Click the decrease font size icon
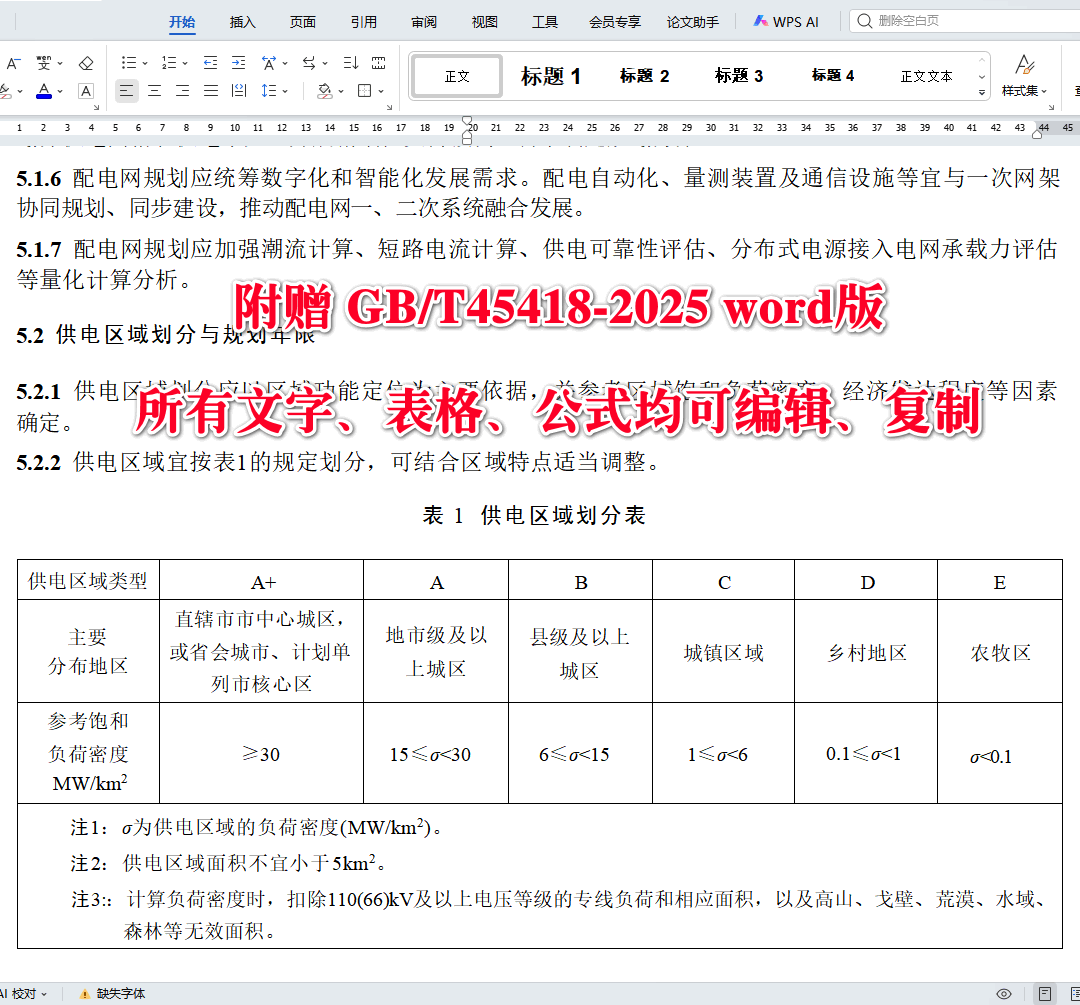The image size is (1080, 1005). pyautogui.click(x=12, y=63)
